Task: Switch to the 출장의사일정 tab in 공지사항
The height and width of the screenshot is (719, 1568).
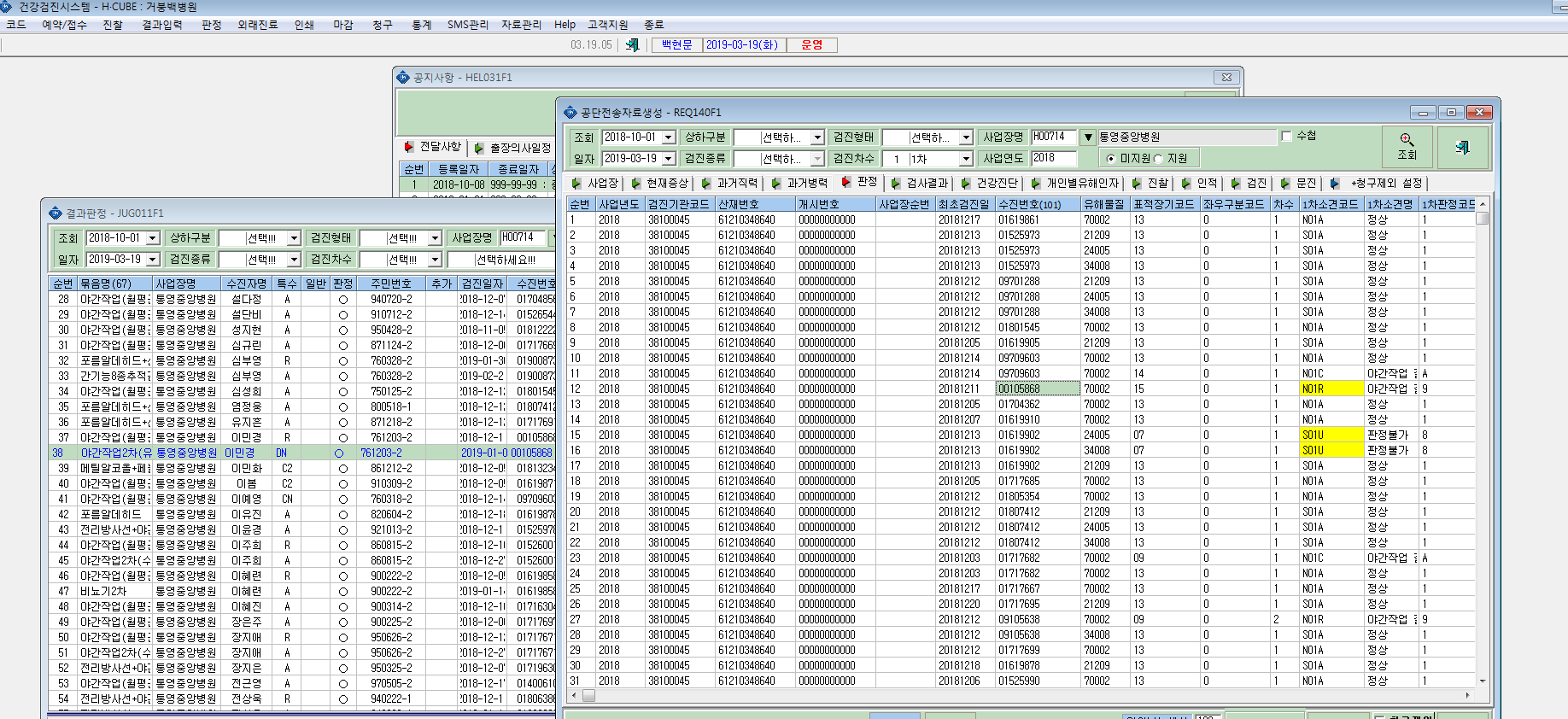Action: point(514,148)
